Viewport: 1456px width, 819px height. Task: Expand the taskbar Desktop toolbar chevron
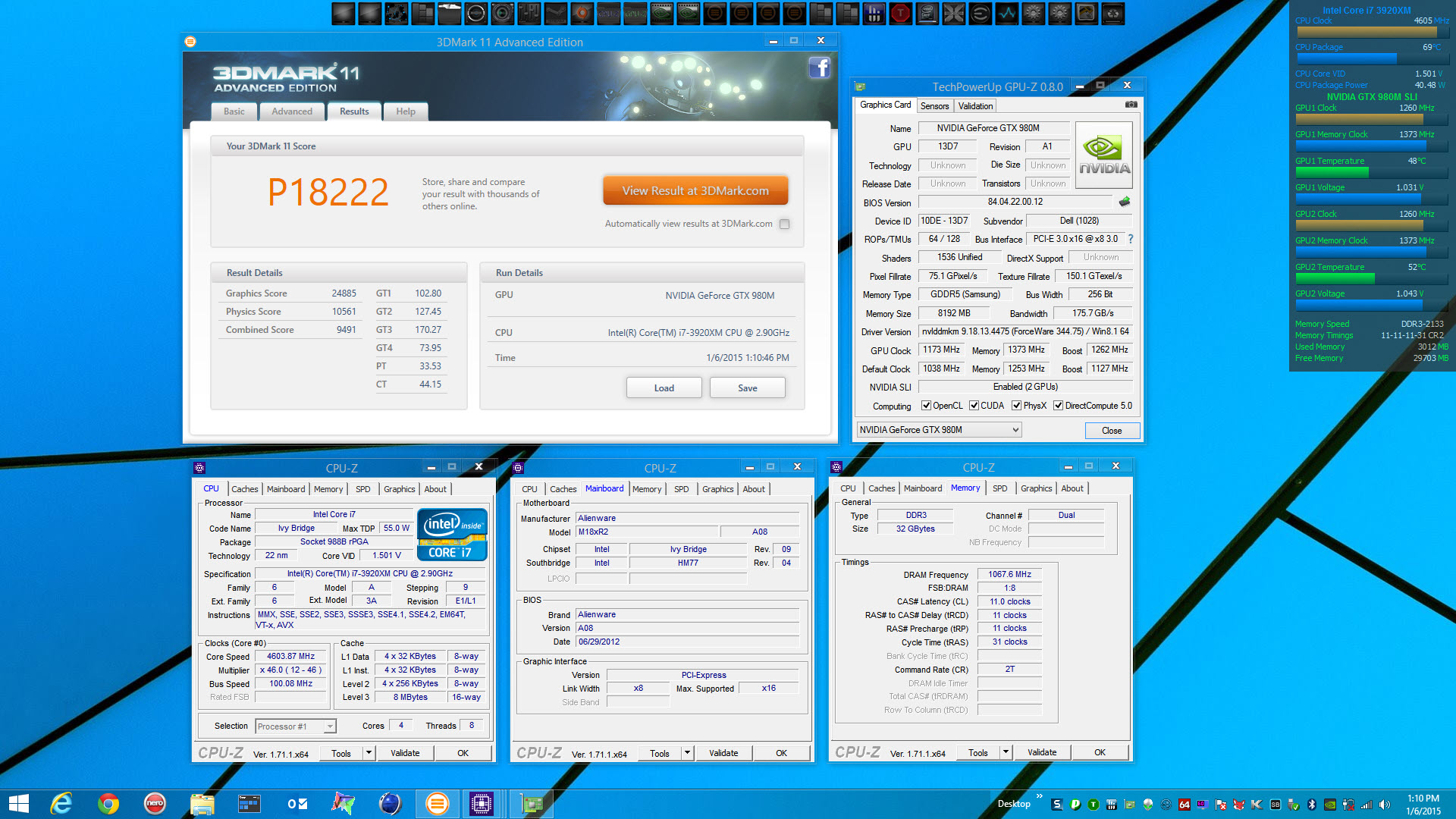pyautogui.click(x=1040, y=795)
